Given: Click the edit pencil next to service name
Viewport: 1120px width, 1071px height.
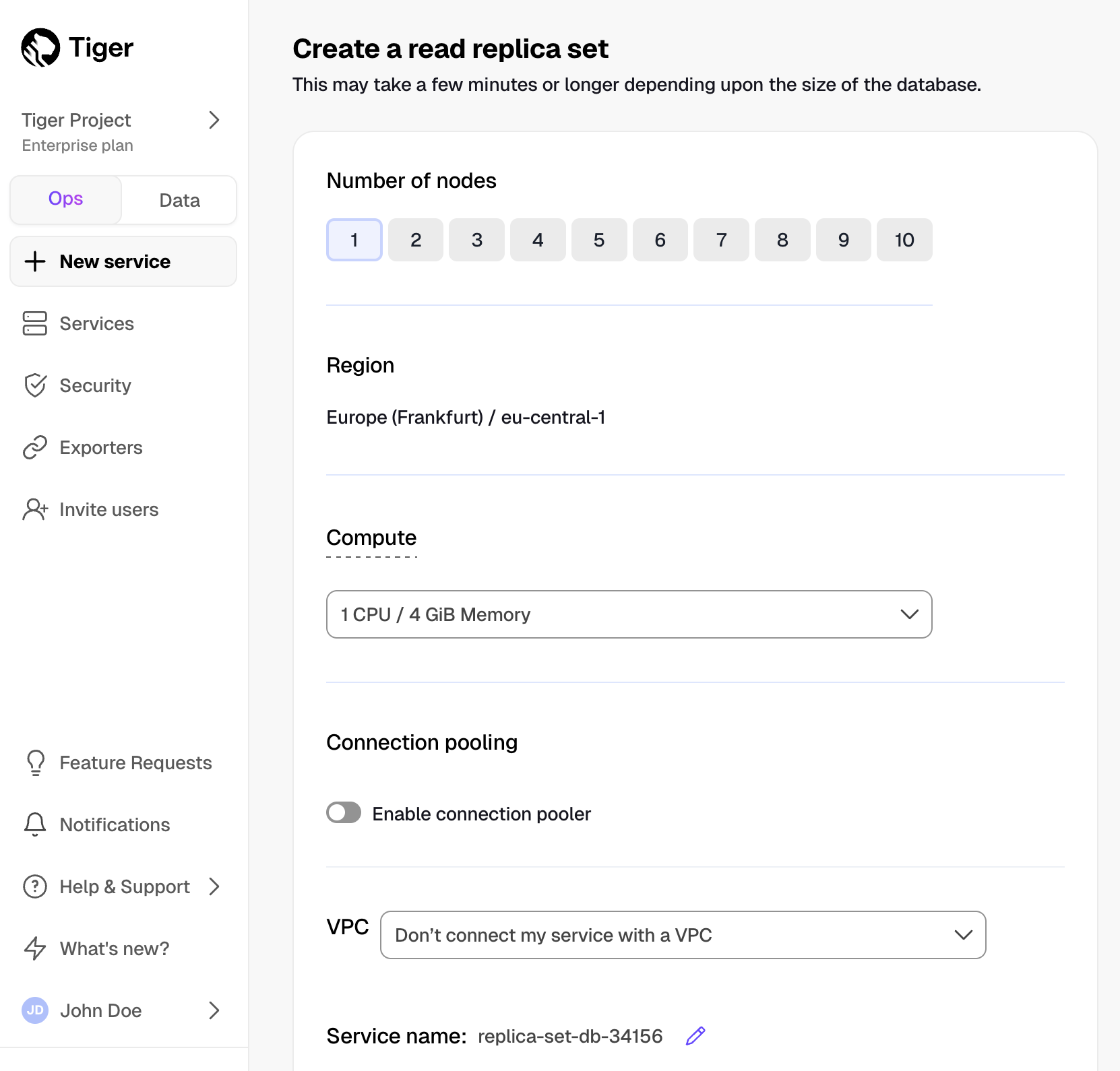Looking at the screenshot, I should [695, 1036].
